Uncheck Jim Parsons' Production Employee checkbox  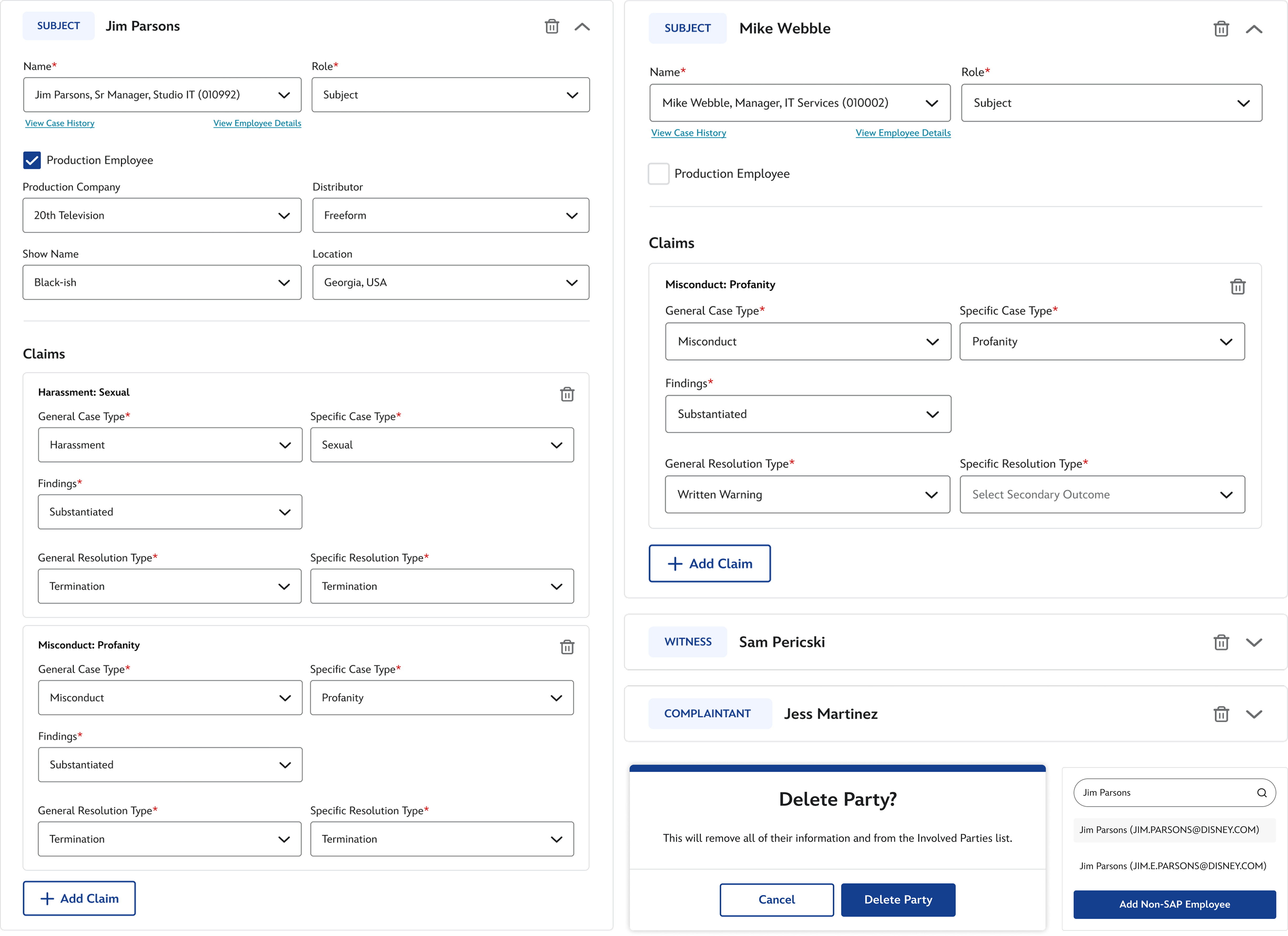(32, 161)
